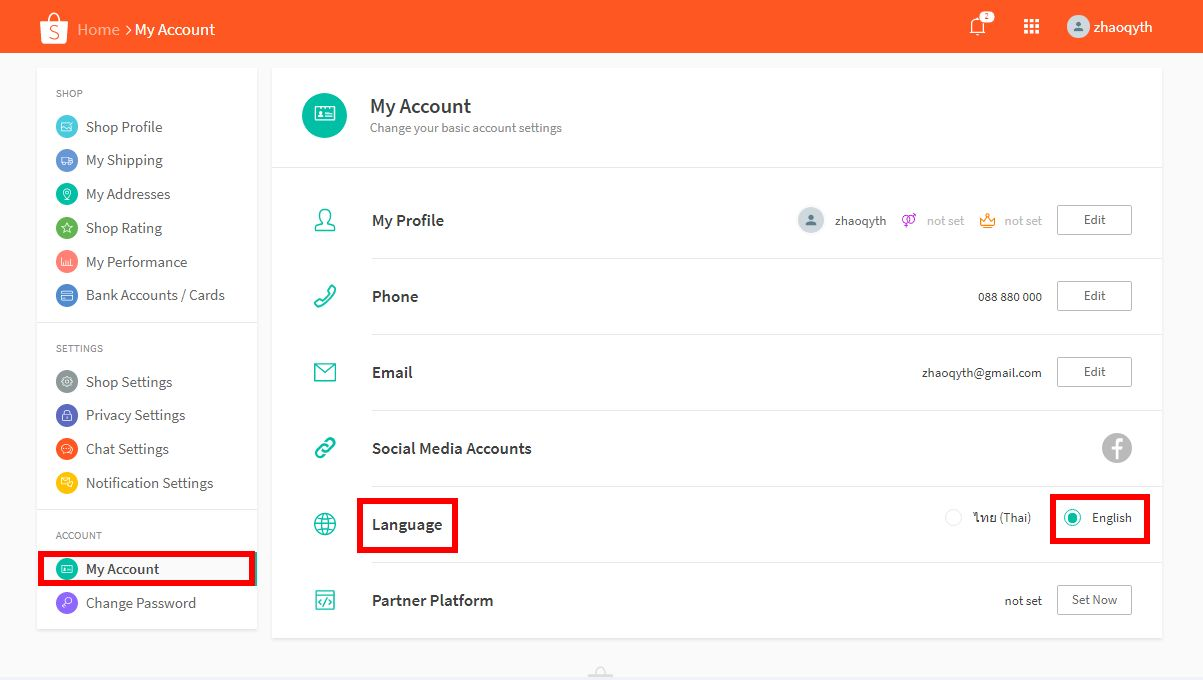Select the My Shipping truck icon
This screenshot has width=1203, height=680.
(64, 160)
